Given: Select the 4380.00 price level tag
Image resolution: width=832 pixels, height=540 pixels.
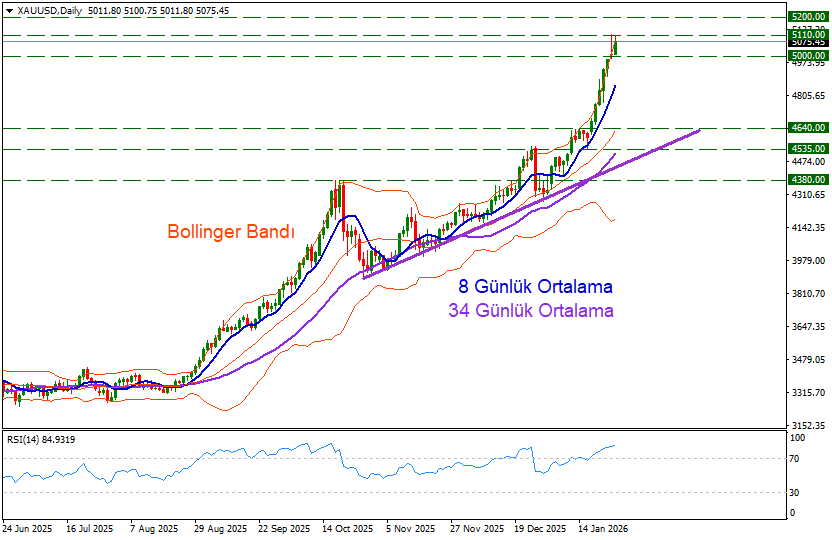Looking at the screenshot, I should (x=807, y=180).
